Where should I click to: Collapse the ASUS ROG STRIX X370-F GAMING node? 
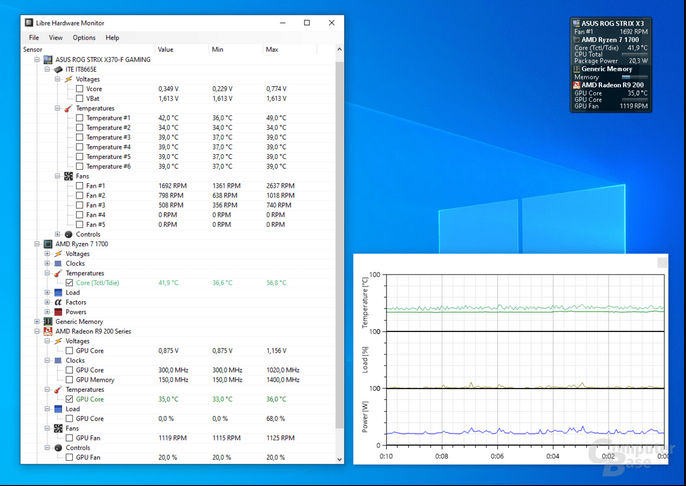[37, 59]
